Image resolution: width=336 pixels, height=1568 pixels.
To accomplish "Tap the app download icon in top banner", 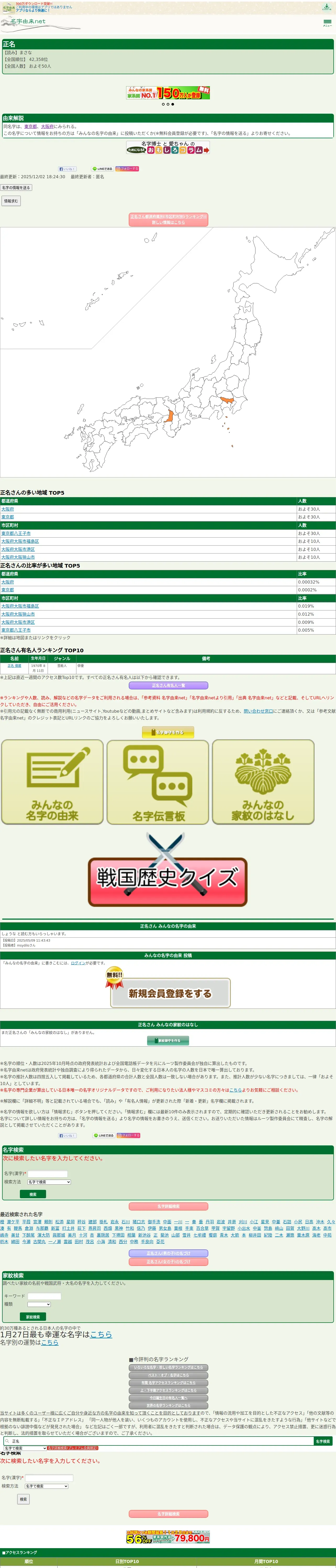I will 327,7.
